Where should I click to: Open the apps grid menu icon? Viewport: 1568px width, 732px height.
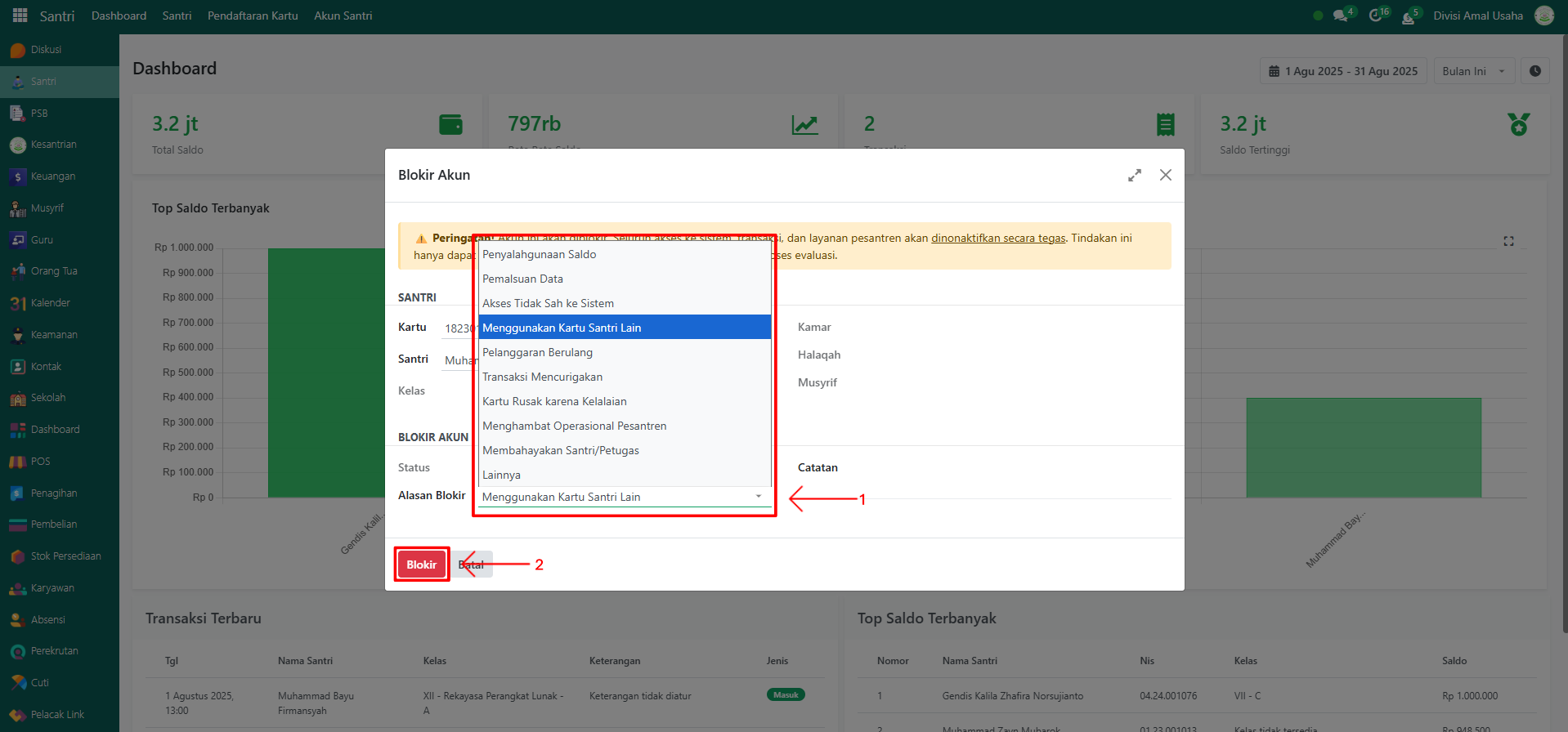[20, 16]
